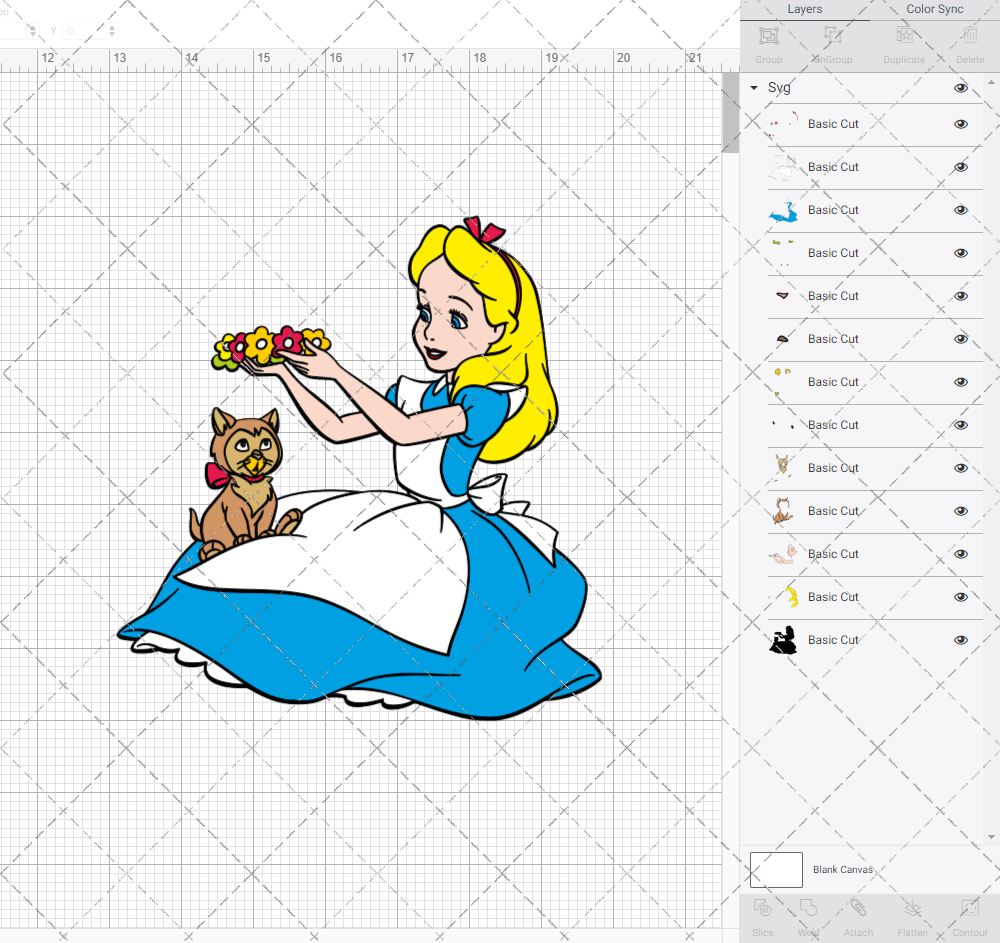Viewport: 1000px width, 943px height.
Task: Hide the brown cat body Basic Cut layer
Action: pyautogui.click(x=961, y=511)
